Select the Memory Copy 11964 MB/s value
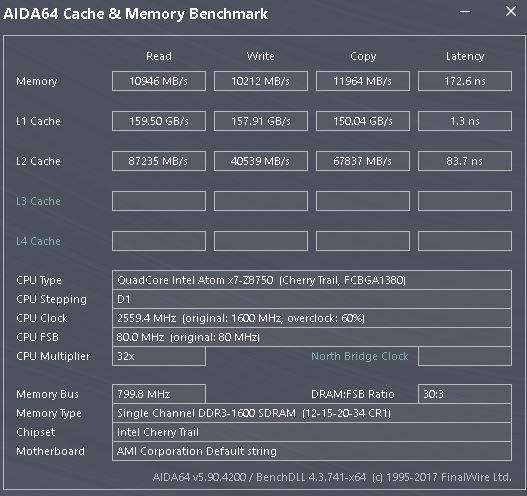Image resolution: width=527 pixels, height=496 pixels. [363, 81]
